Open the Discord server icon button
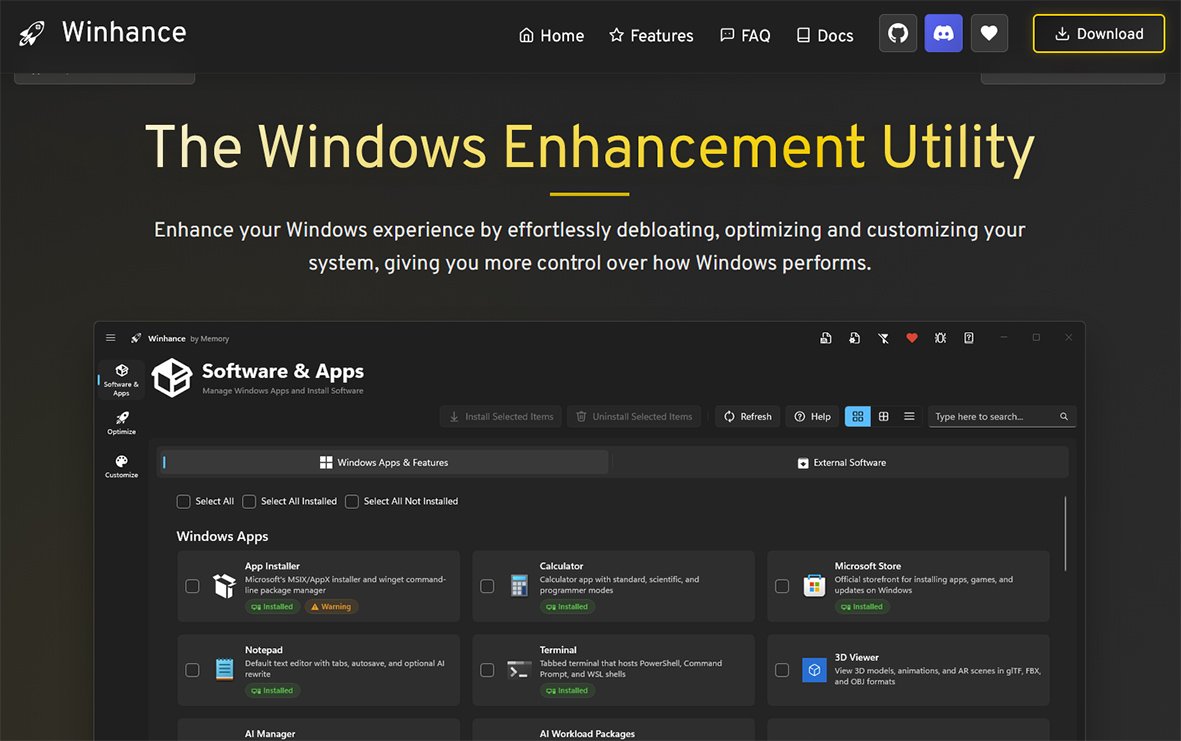 pyautogui.click(x=943, y=33)
